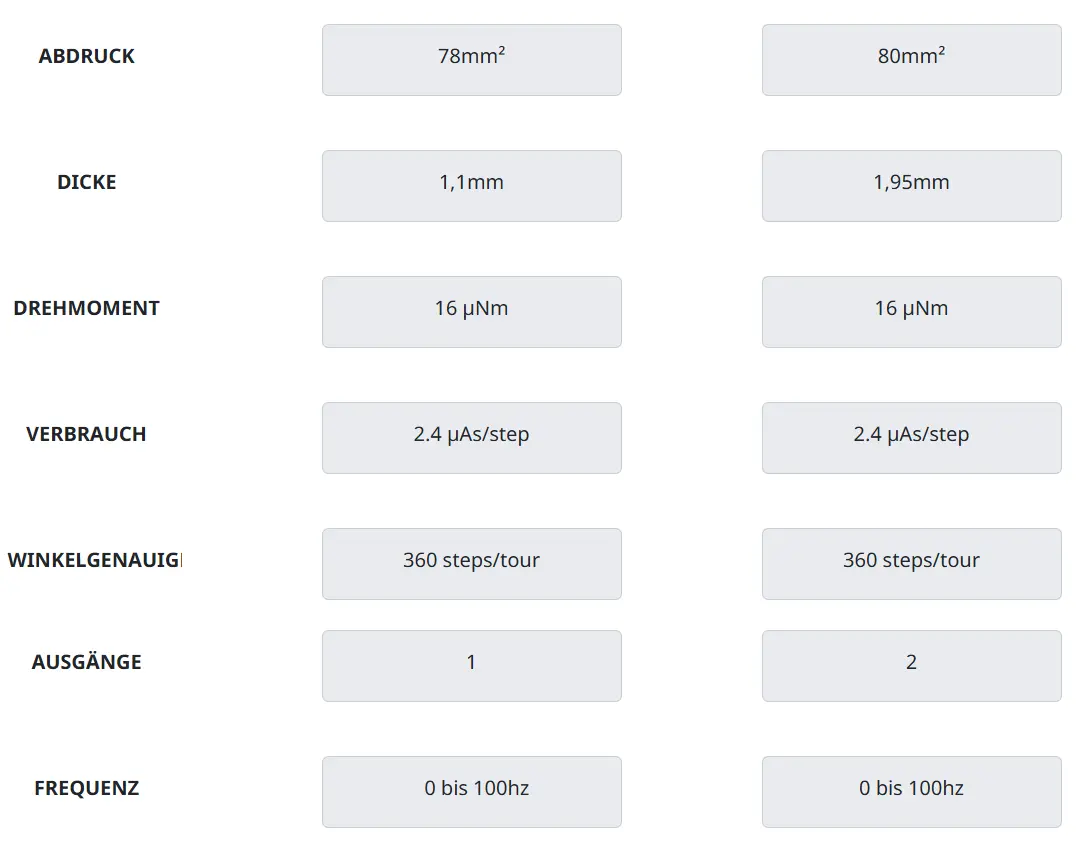Click the Ausgänge box showing 1
Screen dimensions: 1079x854
click(x=471, y=666)
